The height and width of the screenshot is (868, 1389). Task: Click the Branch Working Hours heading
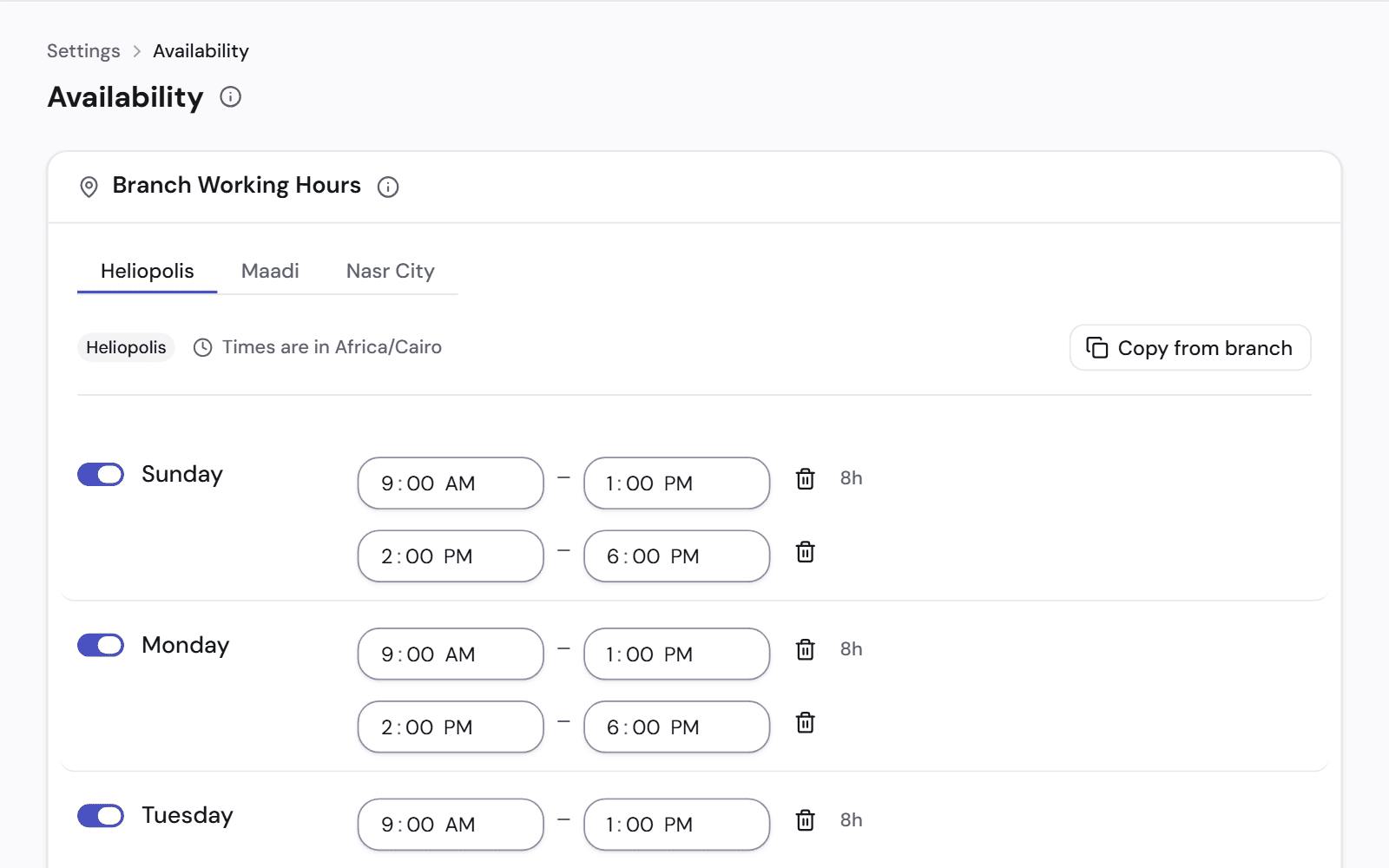pos(236,186)
